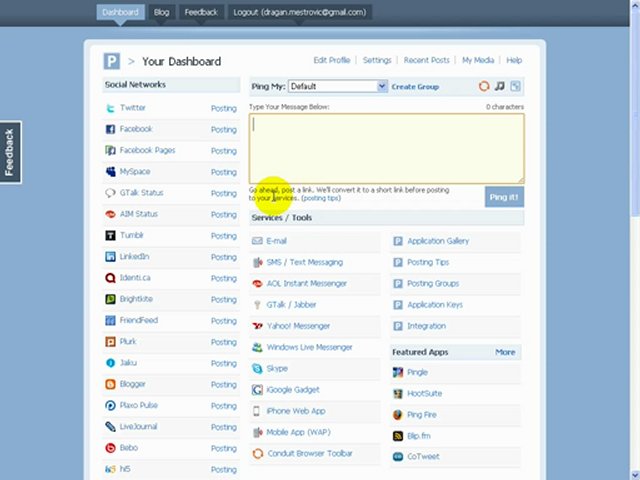Open the Blog tab

161,12
